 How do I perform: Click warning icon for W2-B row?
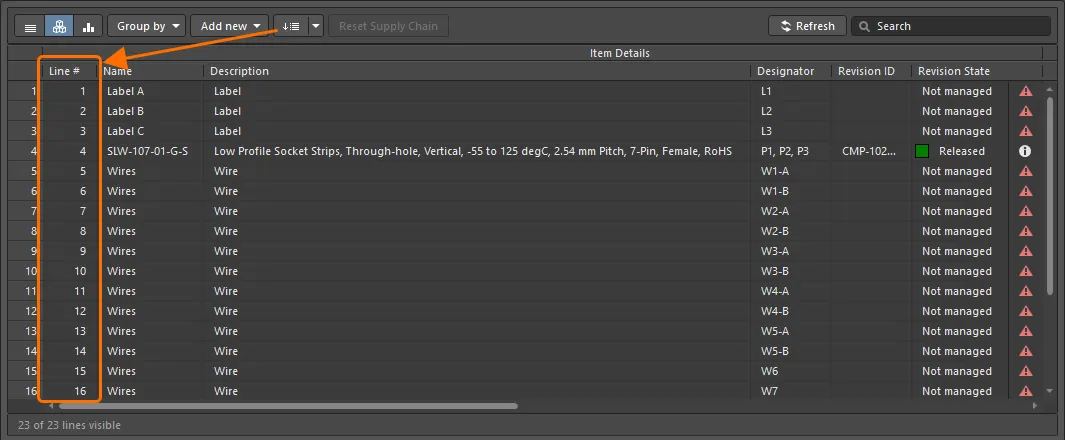pos(1026,232)
